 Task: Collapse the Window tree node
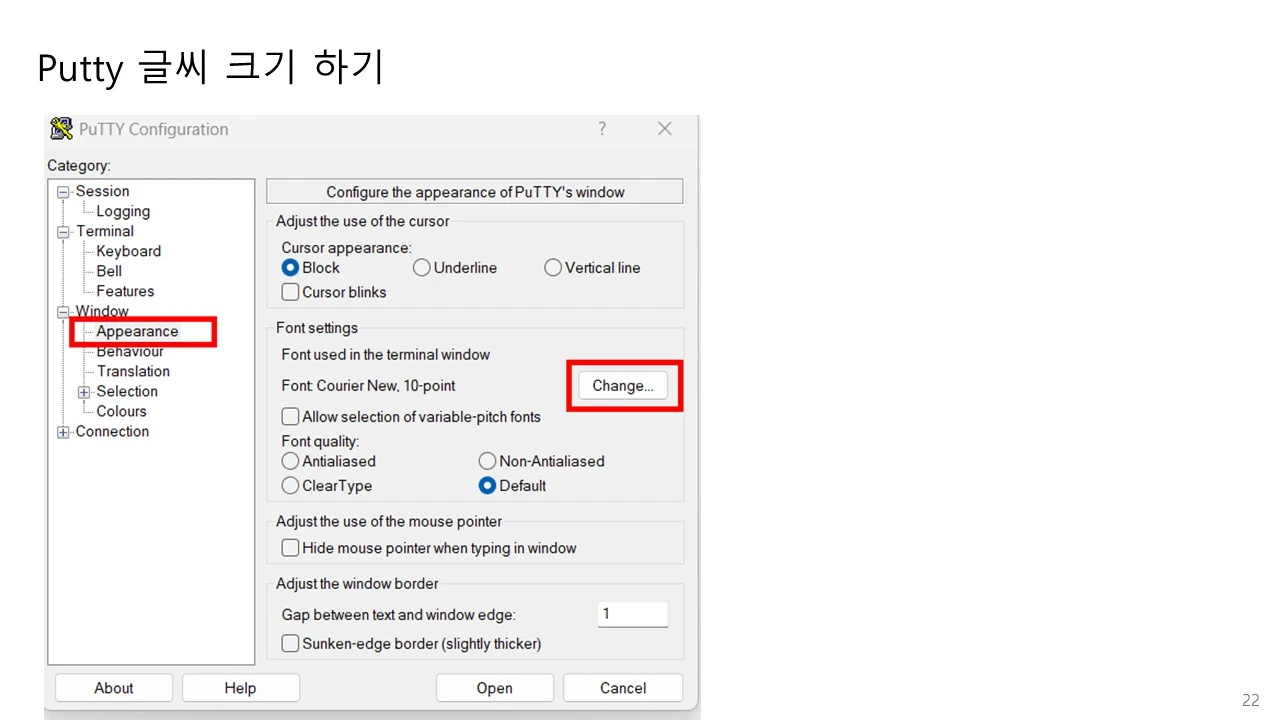click(62, 311)
